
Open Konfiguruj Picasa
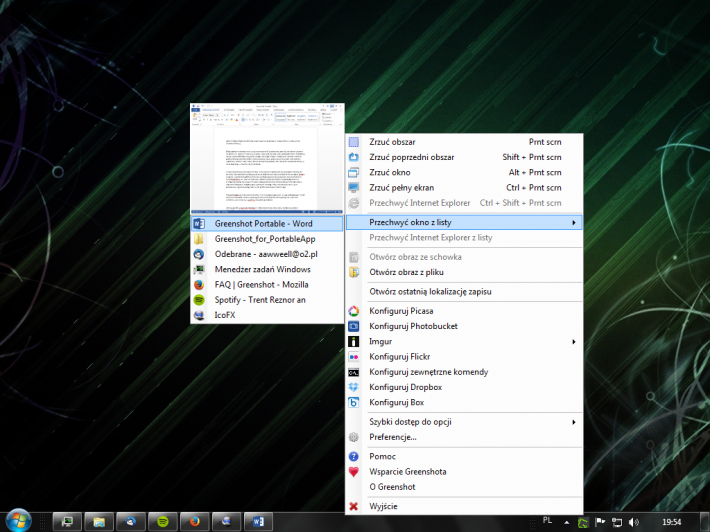(465, 311)
